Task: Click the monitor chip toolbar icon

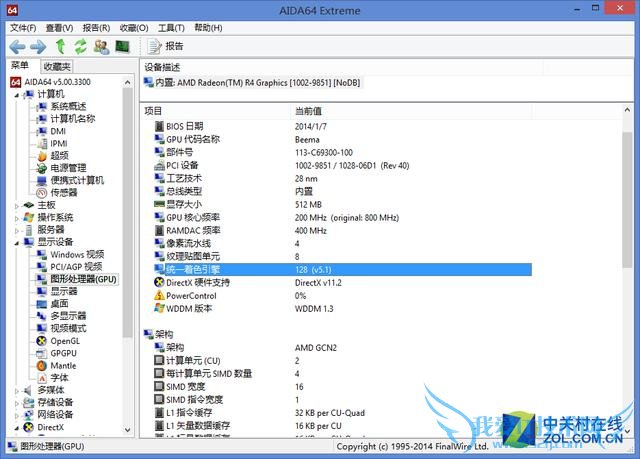Action: pos(122,47)
